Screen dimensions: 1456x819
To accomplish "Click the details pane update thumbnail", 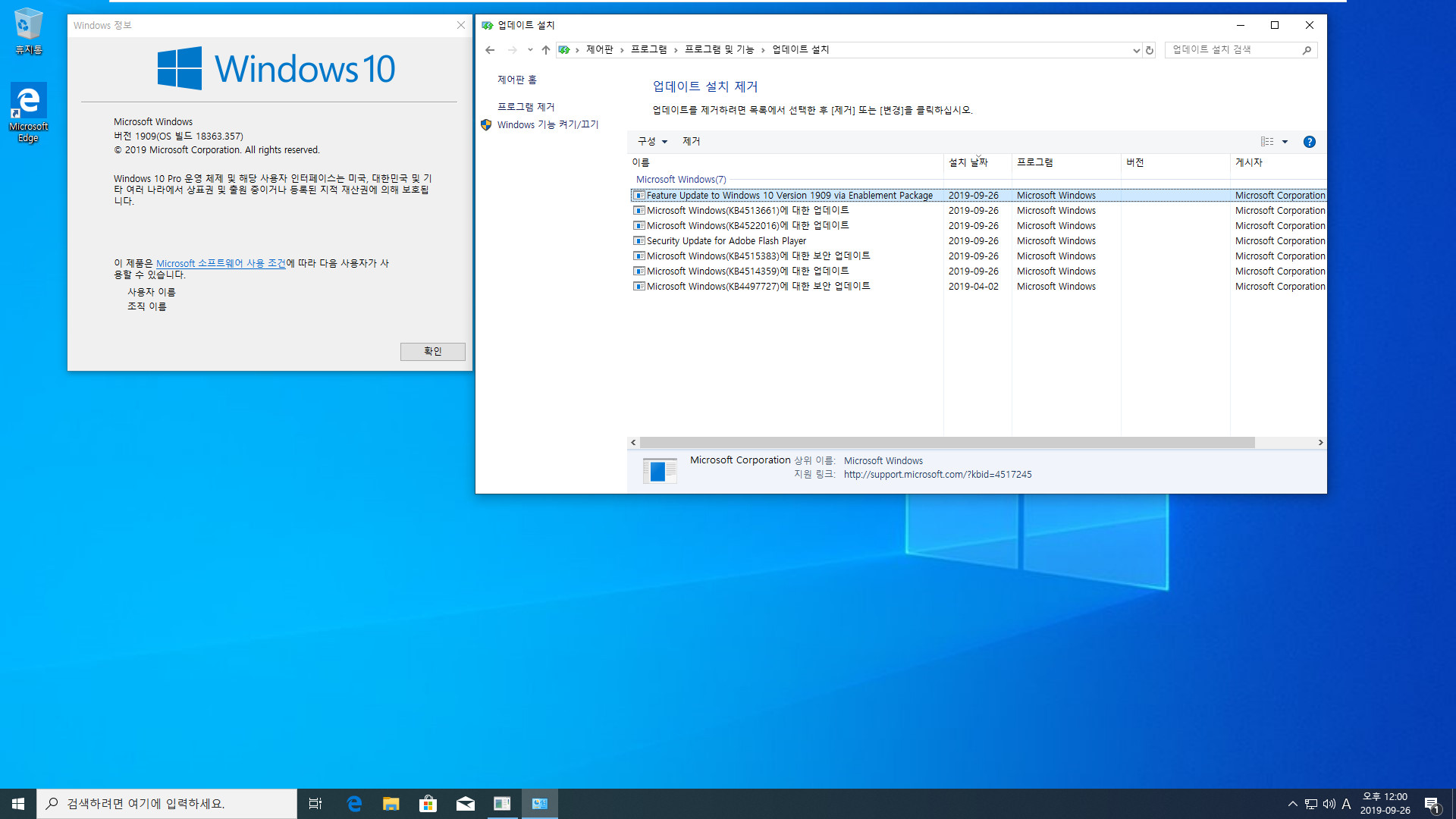I will click(659, 471).
